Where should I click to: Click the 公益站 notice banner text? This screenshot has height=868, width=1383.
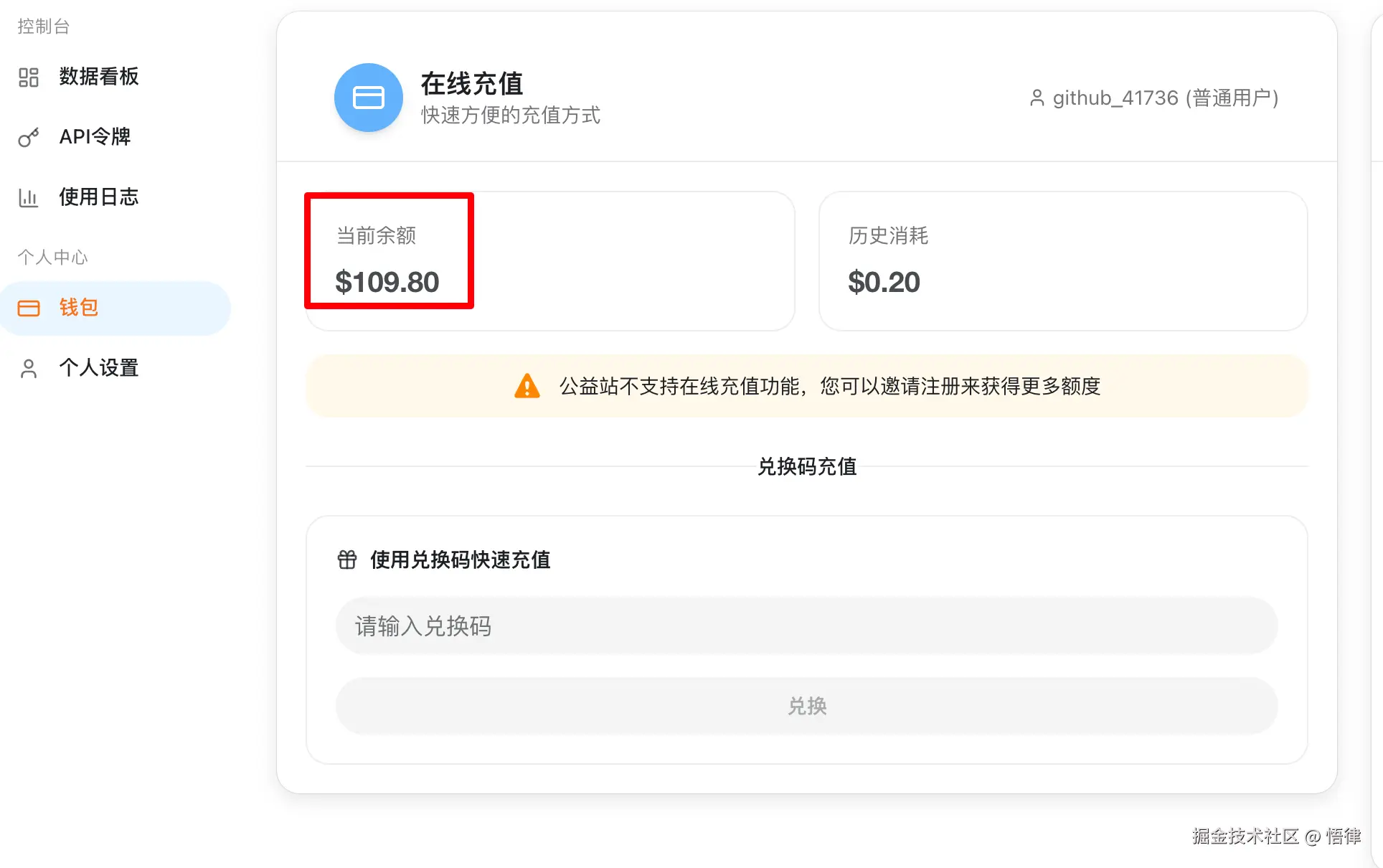point(829,387)
